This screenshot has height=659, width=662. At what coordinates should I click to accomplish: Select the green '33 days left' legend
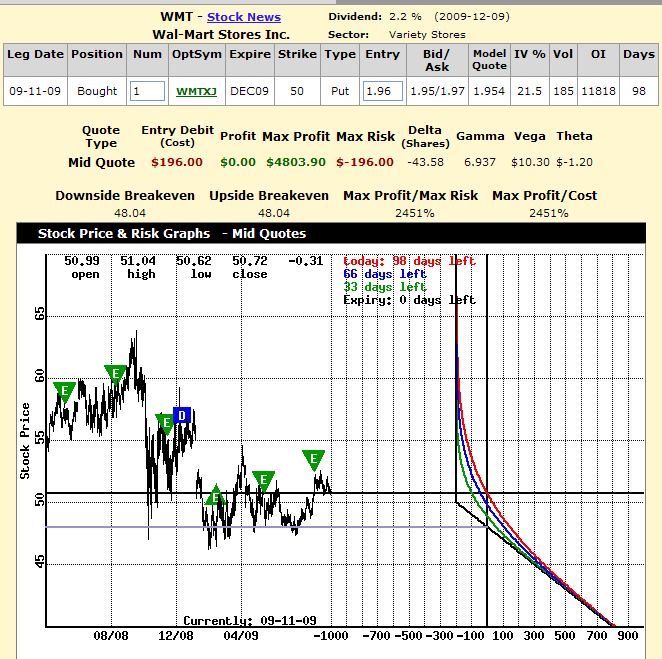click(x=385, y=287)
